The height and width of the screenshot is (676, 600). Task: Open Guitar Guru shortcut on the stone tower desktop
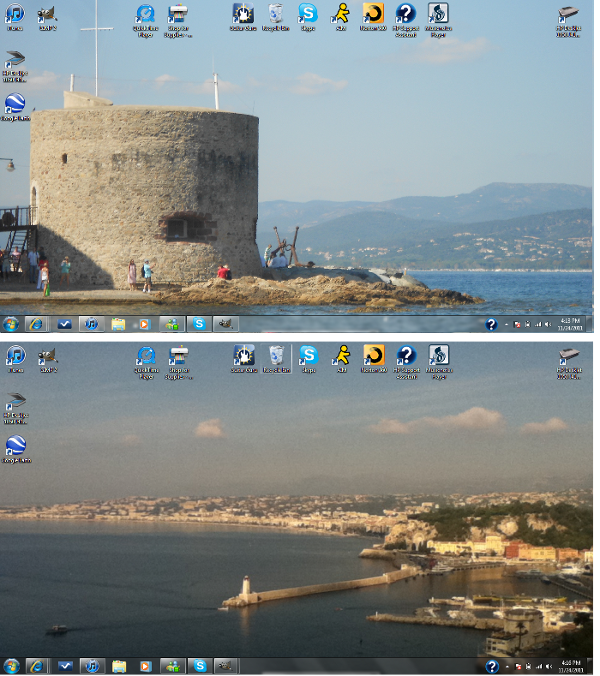(x=243, y=17)
